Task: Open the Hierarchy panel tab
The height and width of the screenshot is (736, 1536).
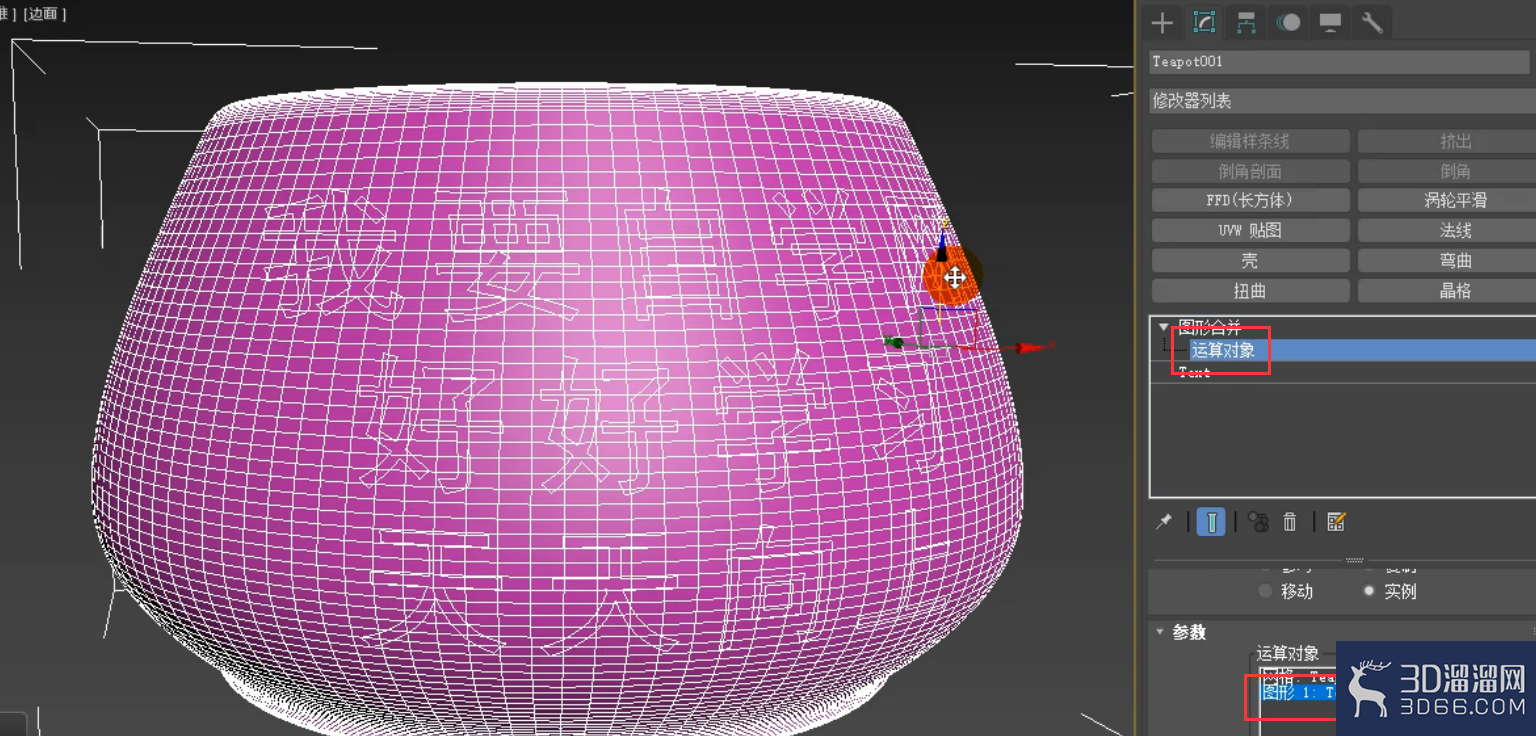Action: (x=1246, y=23)
